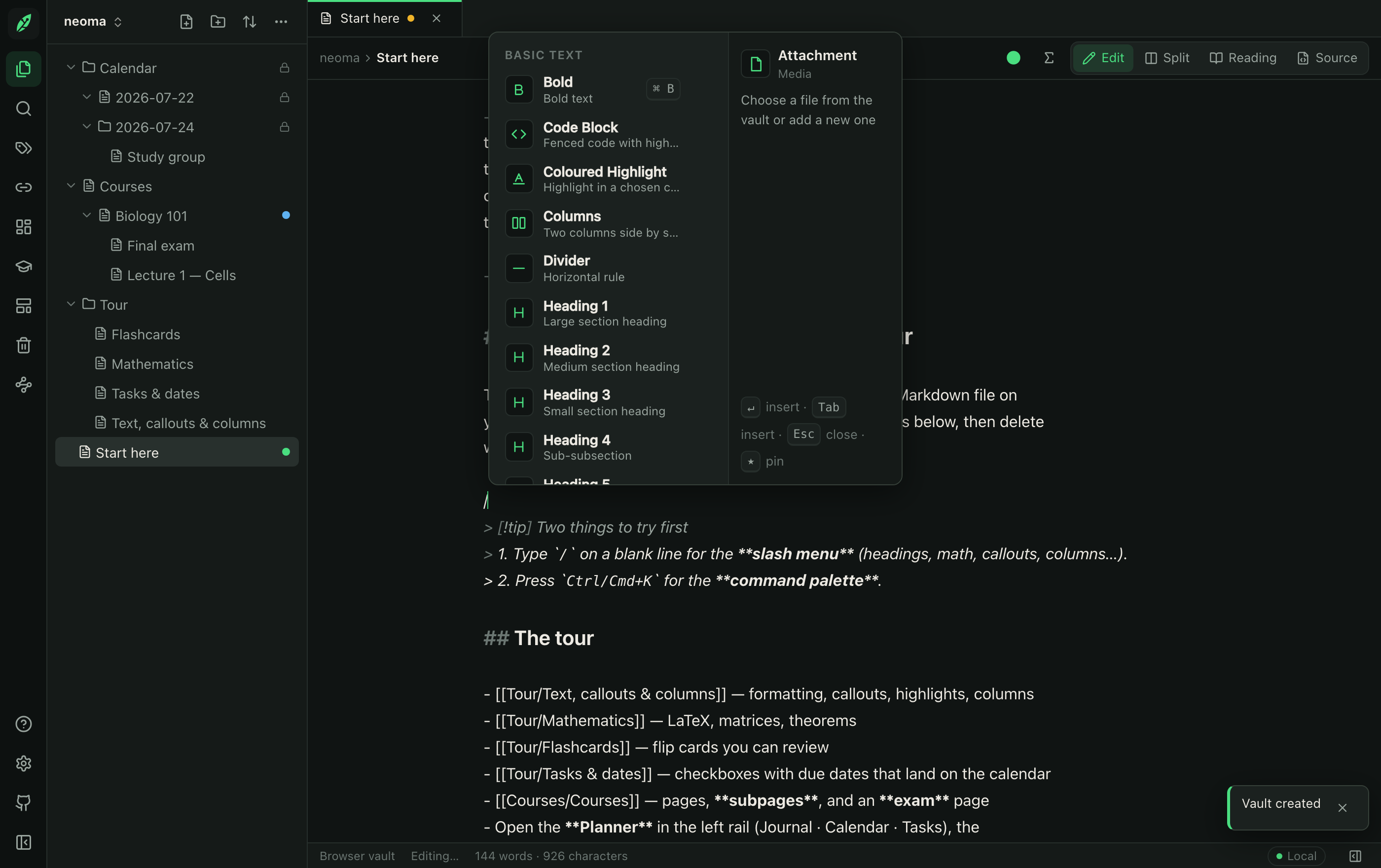
Task: Switch to Reading mode
Action: coord(1243,58)
